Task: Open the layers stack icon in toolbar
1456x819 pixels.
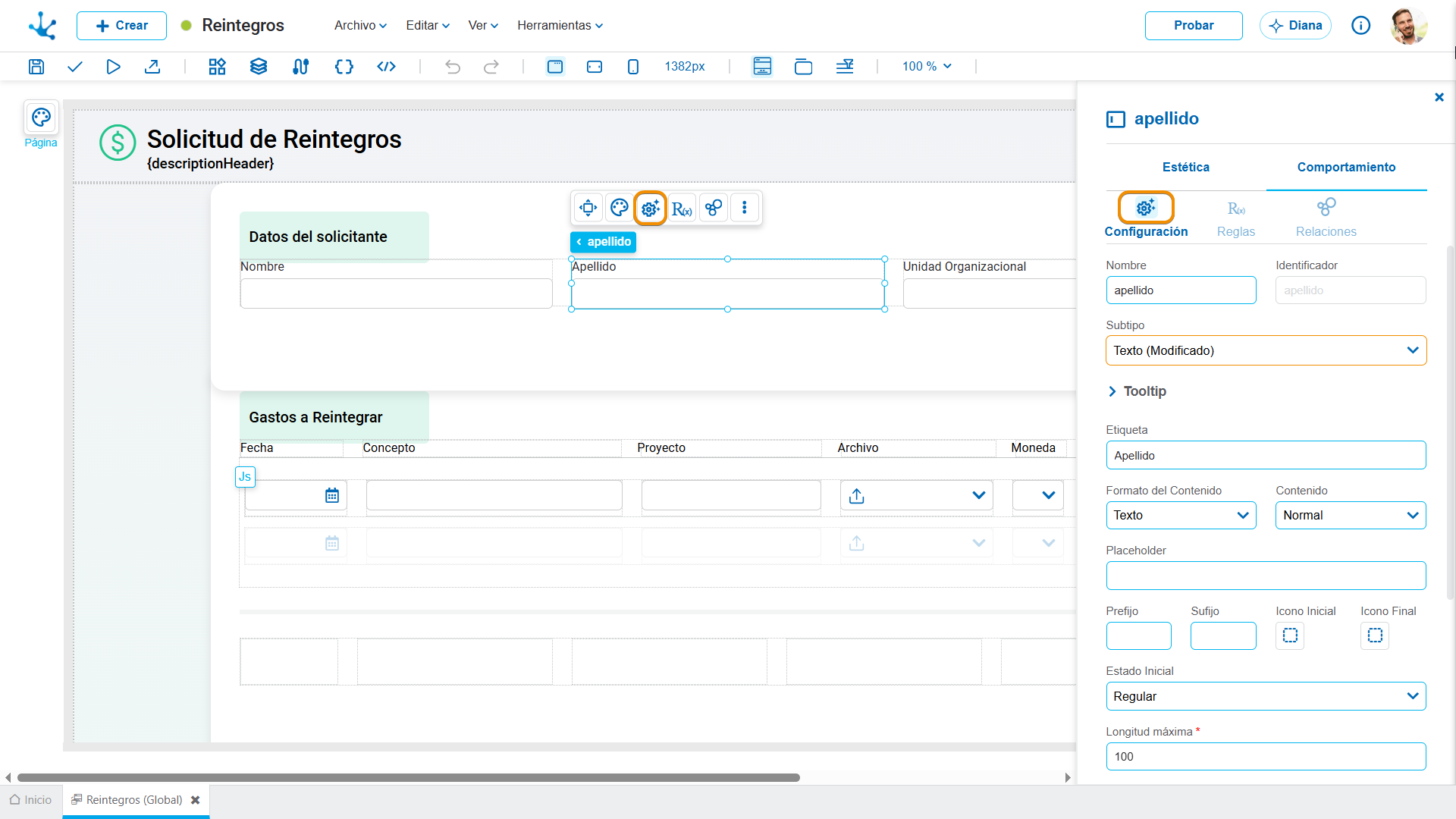Action: click(259, 67)
